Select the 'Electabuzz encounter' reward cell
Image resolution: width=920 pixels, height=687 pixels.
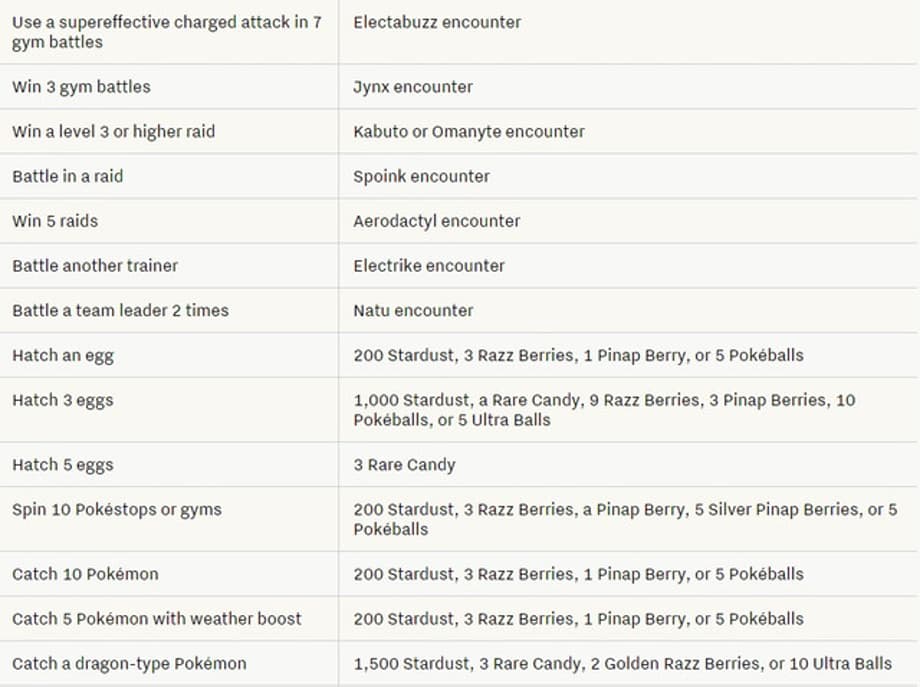coord(437,22)
